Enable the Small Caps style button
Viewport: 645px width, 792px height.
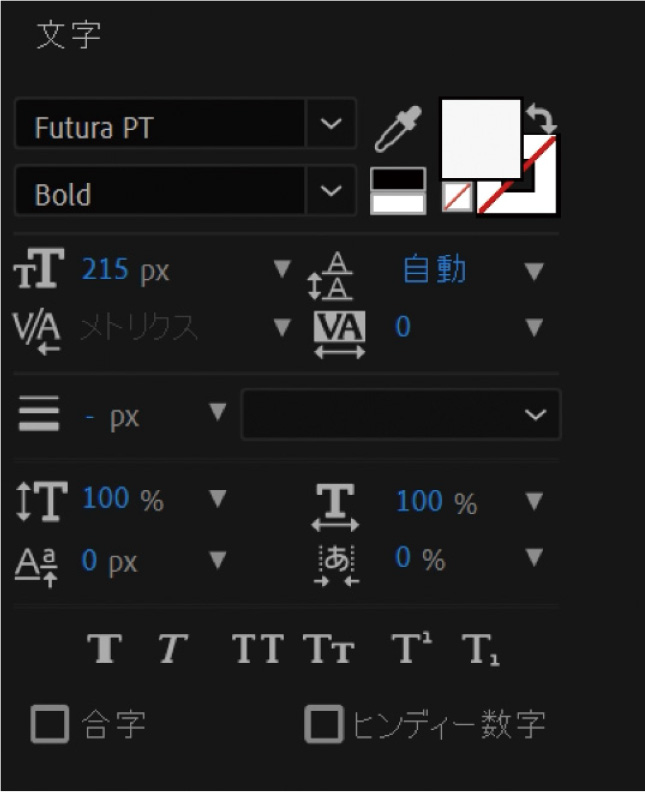pyautogui.click(x=329, y=649)
